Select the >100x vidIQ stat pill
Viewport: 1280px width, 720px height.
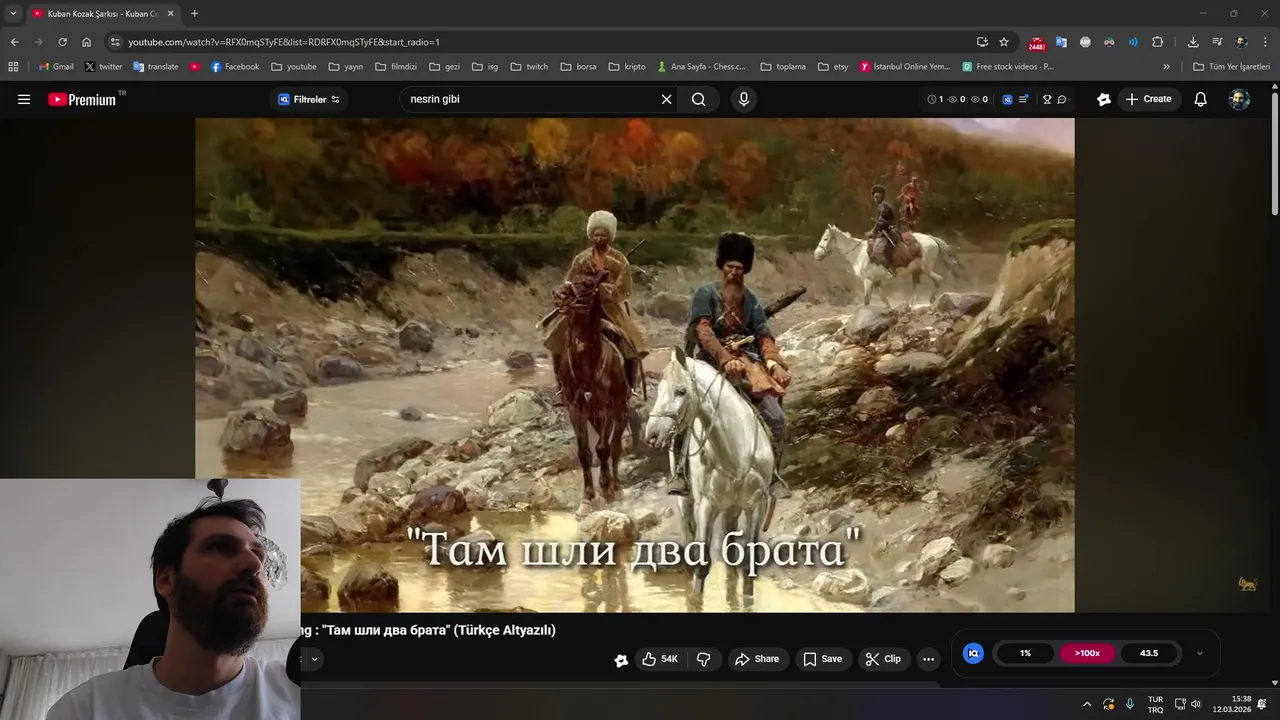[1087, 653]
